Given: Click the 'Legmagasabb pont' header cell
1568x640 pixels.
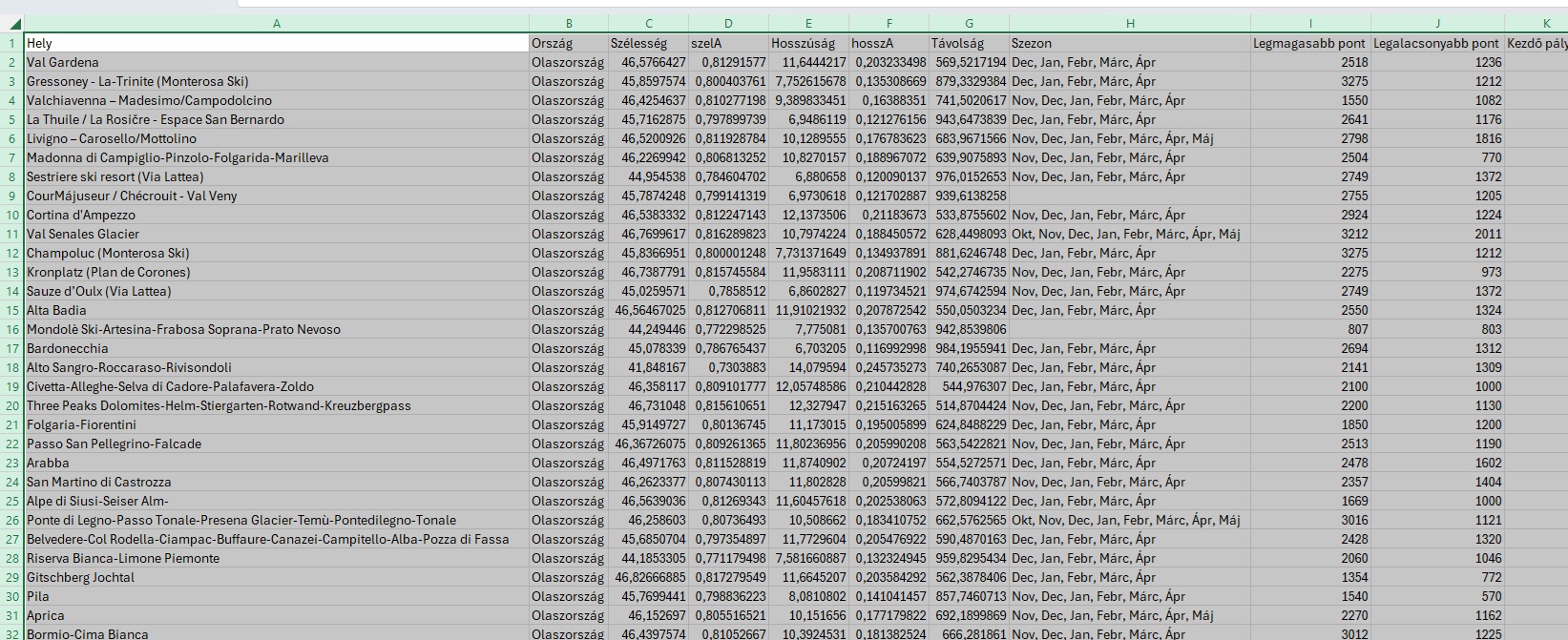Looking at the screenshot, I should click(x=1309, y=43).
